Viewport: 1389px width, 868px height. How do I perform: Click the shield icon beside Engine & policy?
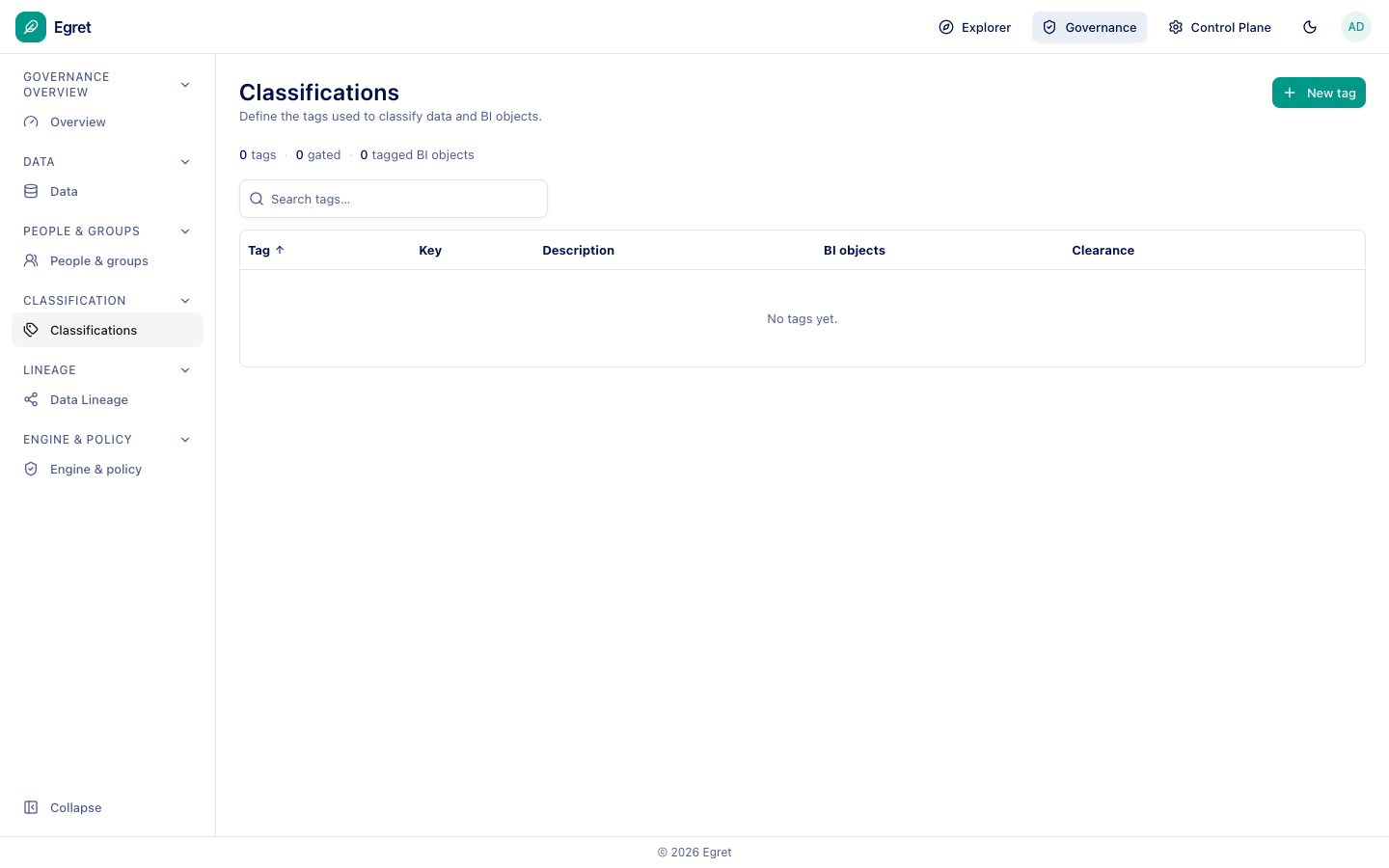pos(31,470)
